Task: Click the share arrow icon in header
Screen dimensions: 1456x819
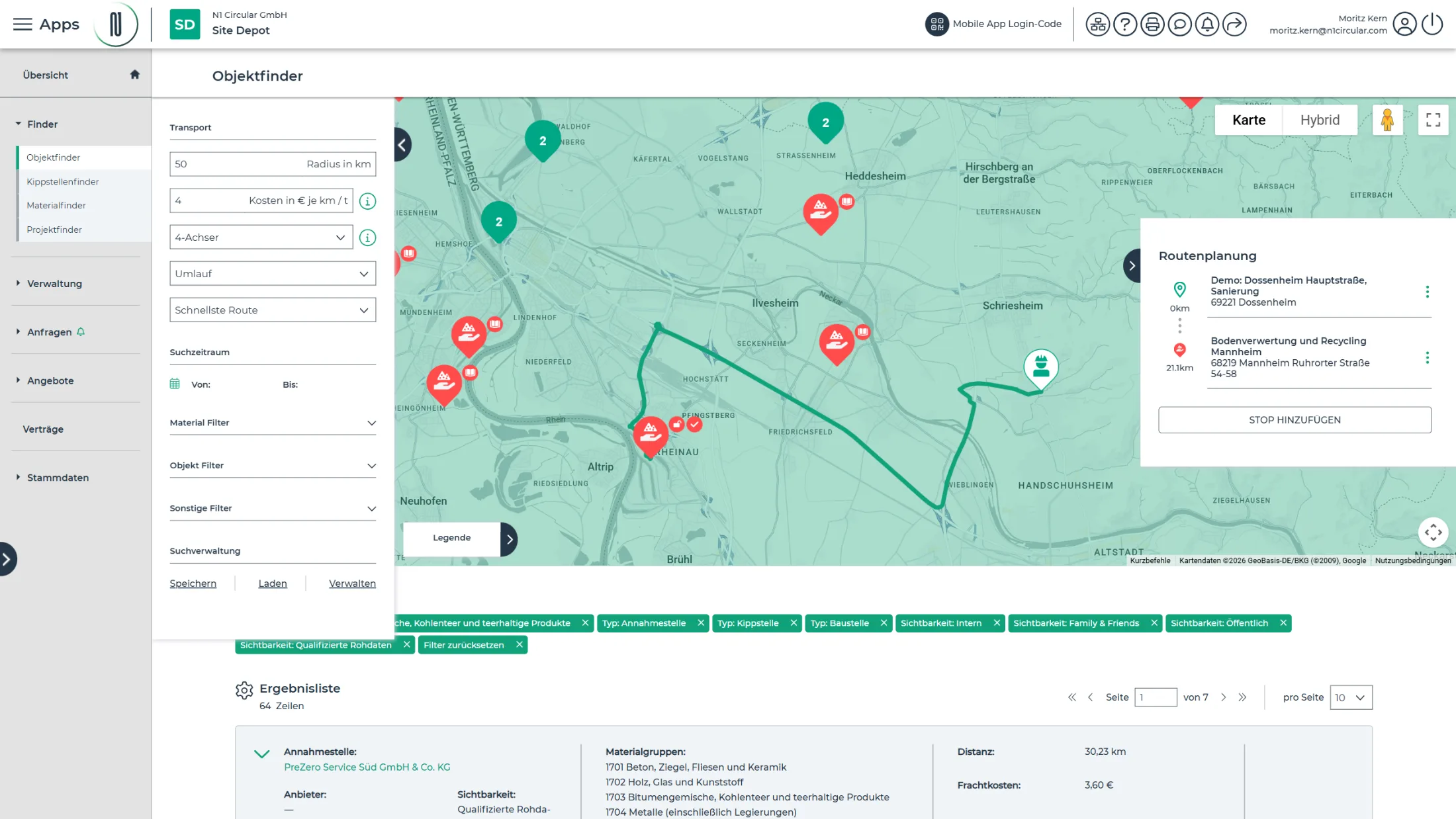Action: (x=1234, y=24)
